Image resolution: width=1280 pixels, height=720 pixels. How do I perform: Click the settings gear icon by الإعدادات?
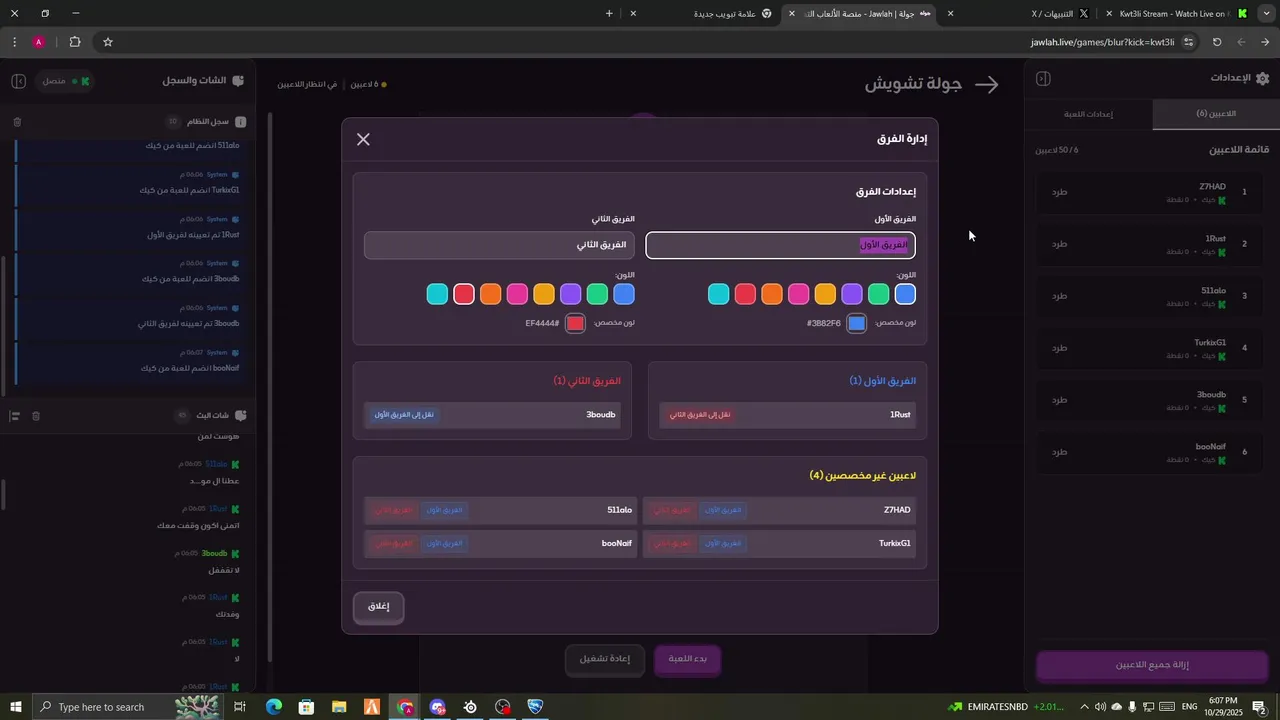1263,78
